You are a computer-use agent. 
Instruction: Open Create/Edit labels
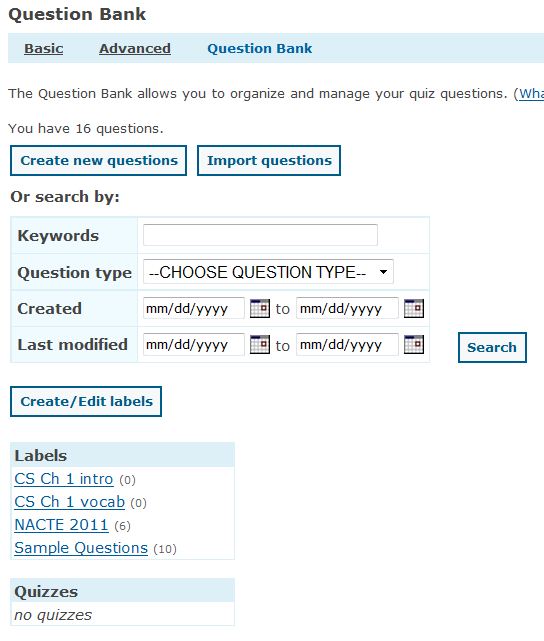click(86, 401)
